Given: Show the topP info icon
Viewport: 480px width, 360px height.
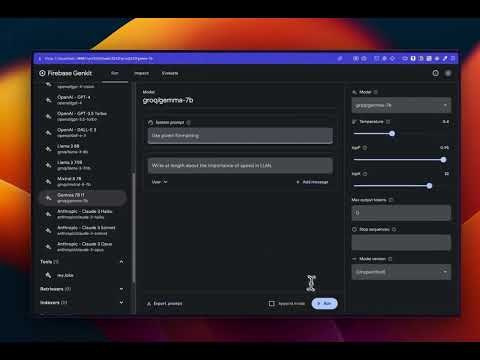Looking at the screenshot, I should pyautogui.click(x=365, y=148).
